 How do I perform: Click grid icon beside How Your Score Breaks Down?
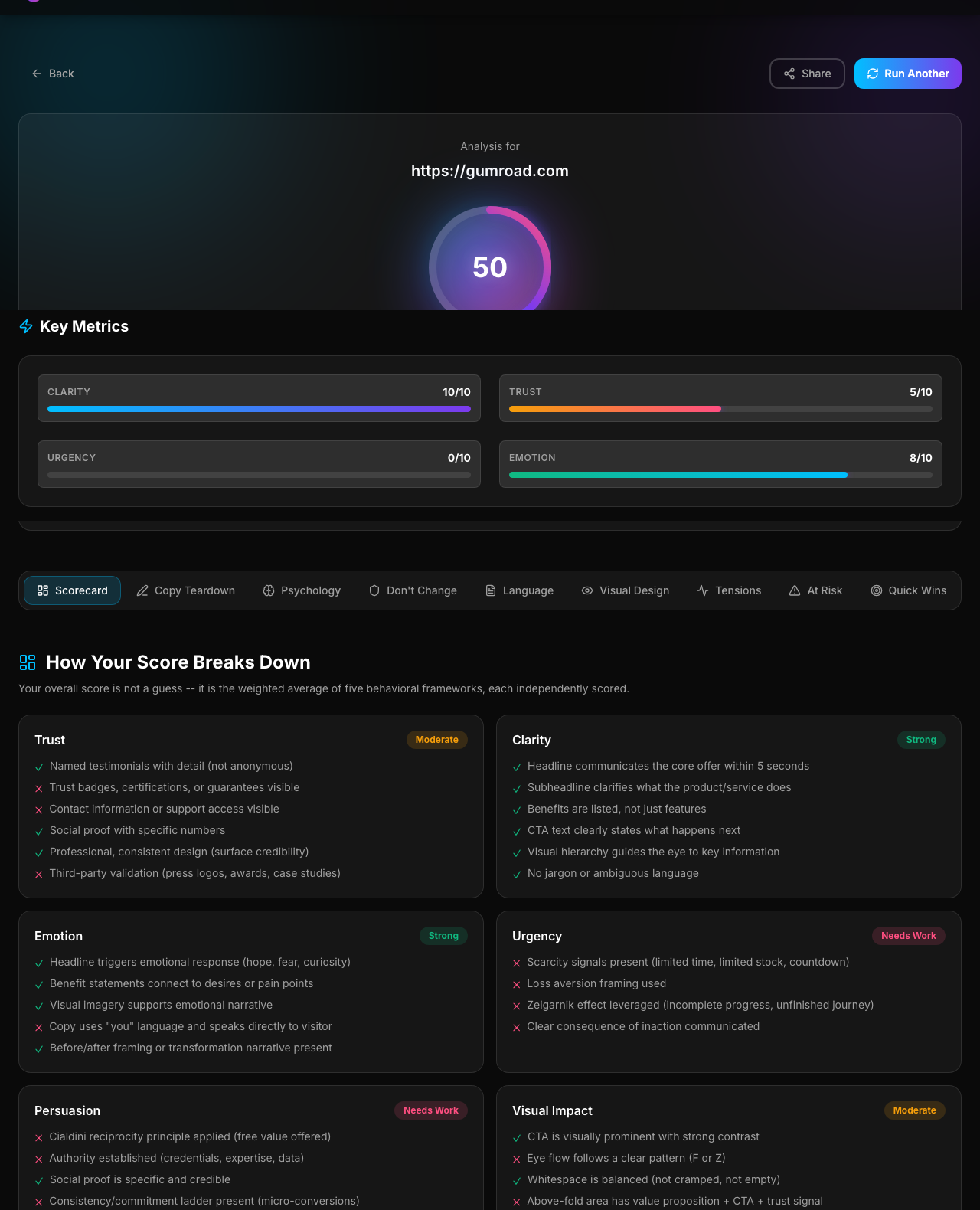tap(28, 662)
